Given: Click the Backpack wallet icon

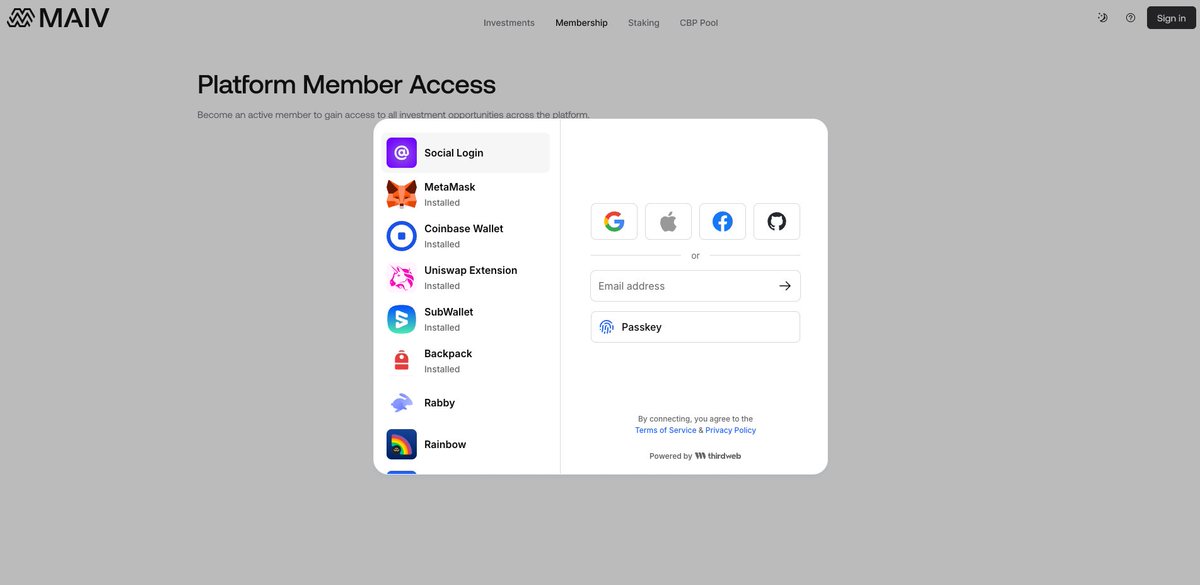Looking at the screenshot, I should tap(401, 361).
